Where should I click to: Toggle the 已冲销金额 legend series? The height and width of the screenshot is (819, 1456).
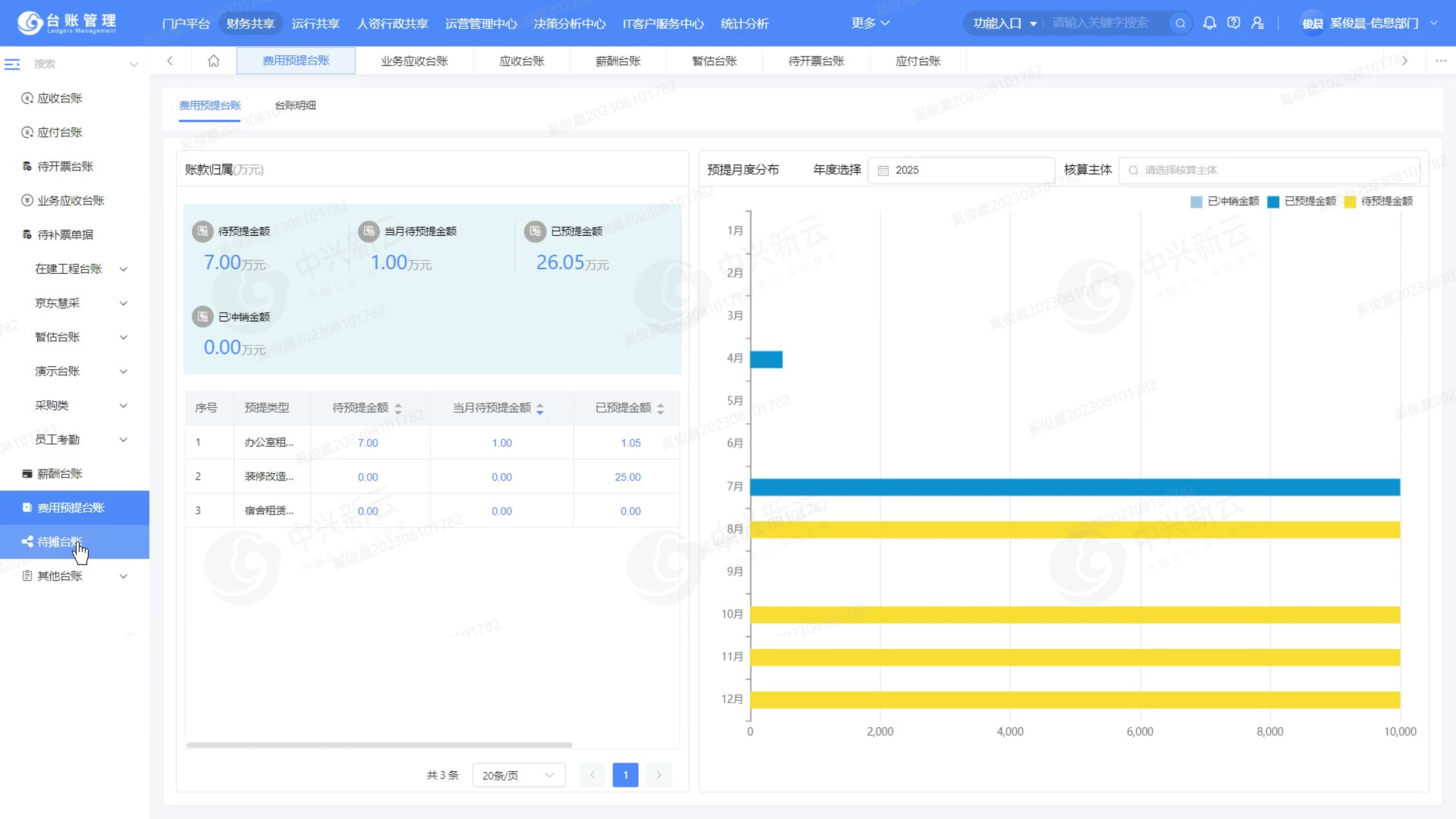(1224, 202)
